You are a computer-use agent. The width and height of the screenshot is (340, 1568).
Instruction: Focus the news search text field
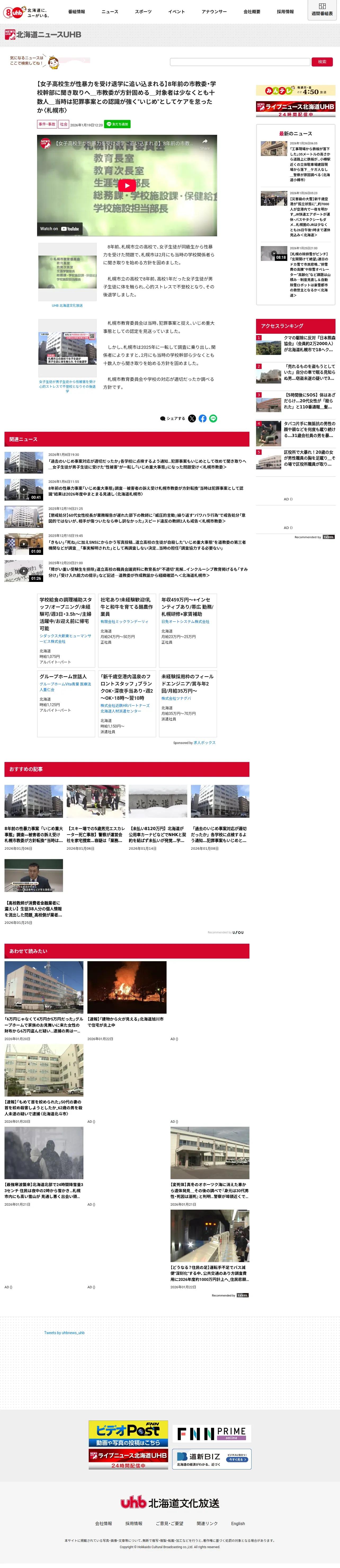tap(240, 61)
